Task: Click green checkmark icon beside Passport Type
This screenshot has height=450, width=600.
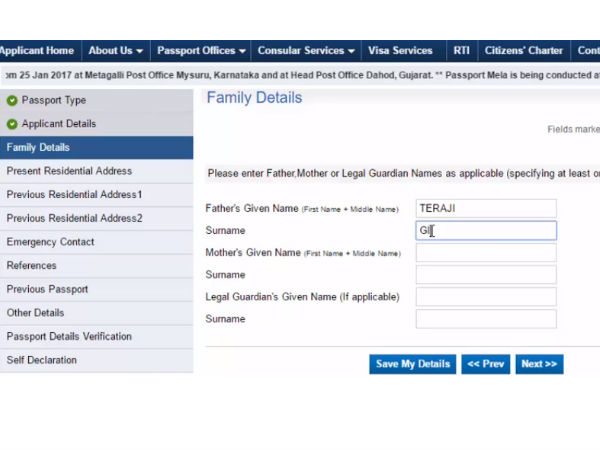Action: [x=12, y=100]
